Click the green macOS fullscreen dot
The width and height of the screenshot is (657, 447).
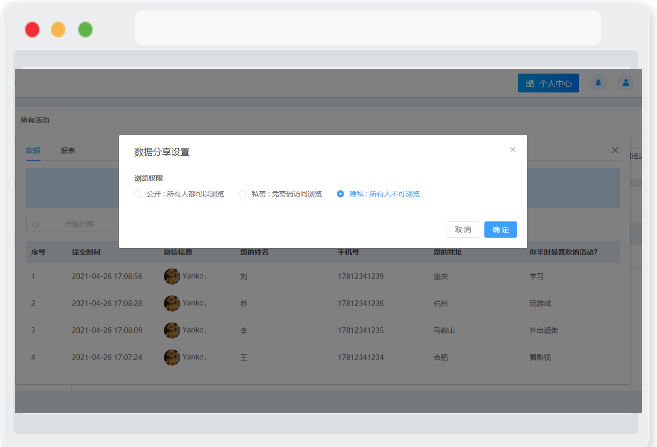click(85, 30)
